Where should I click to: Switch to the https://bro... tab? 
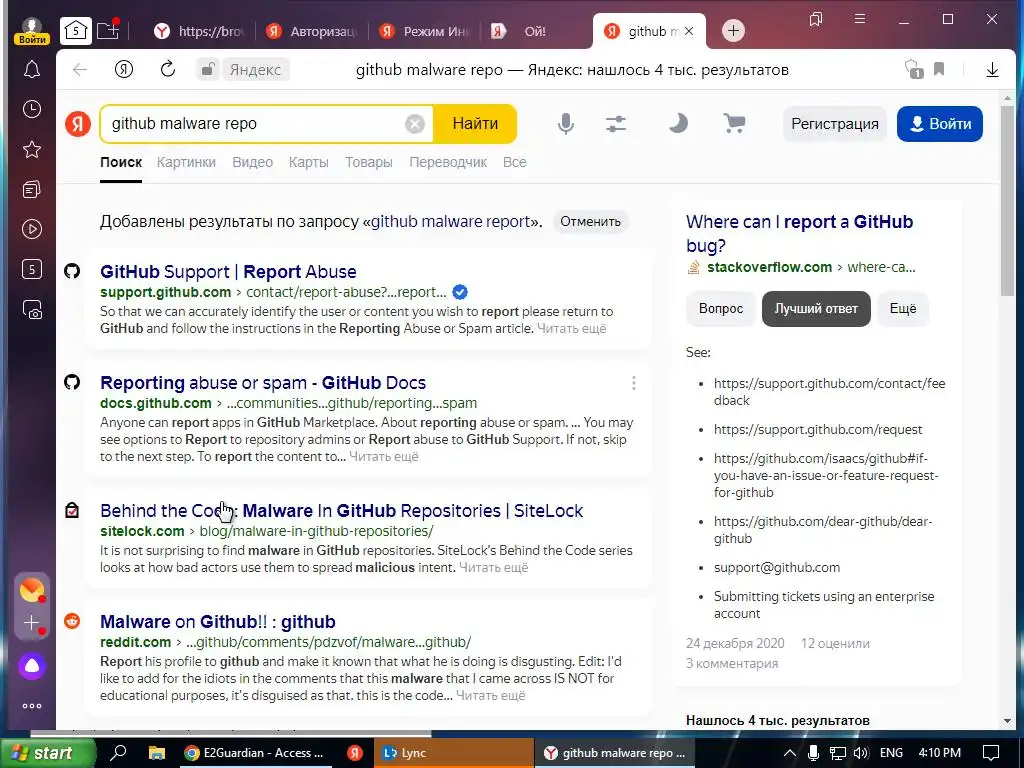(199, 31)
